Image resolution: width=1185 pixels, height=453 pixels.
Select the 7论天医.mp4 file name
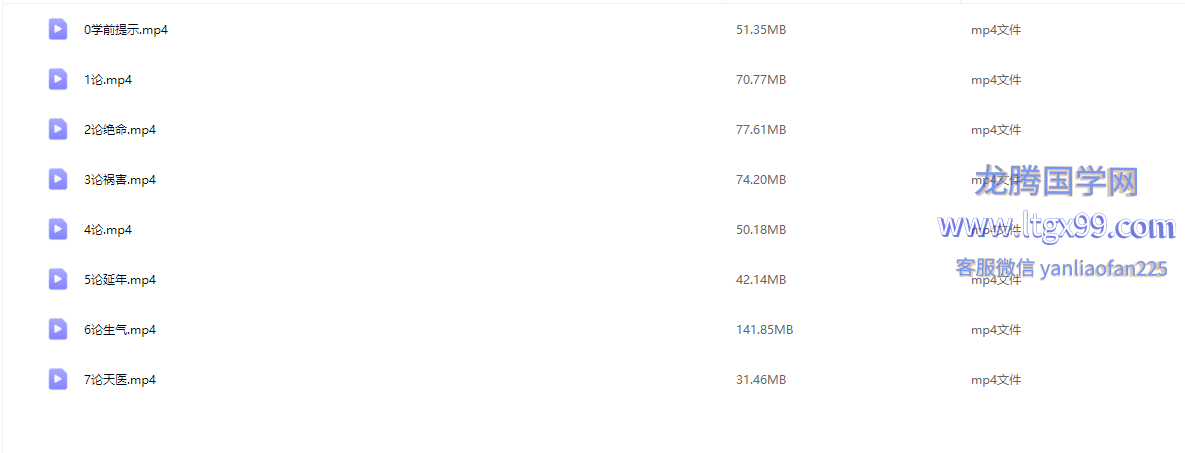pyautogui.click(x=120, y=380)
